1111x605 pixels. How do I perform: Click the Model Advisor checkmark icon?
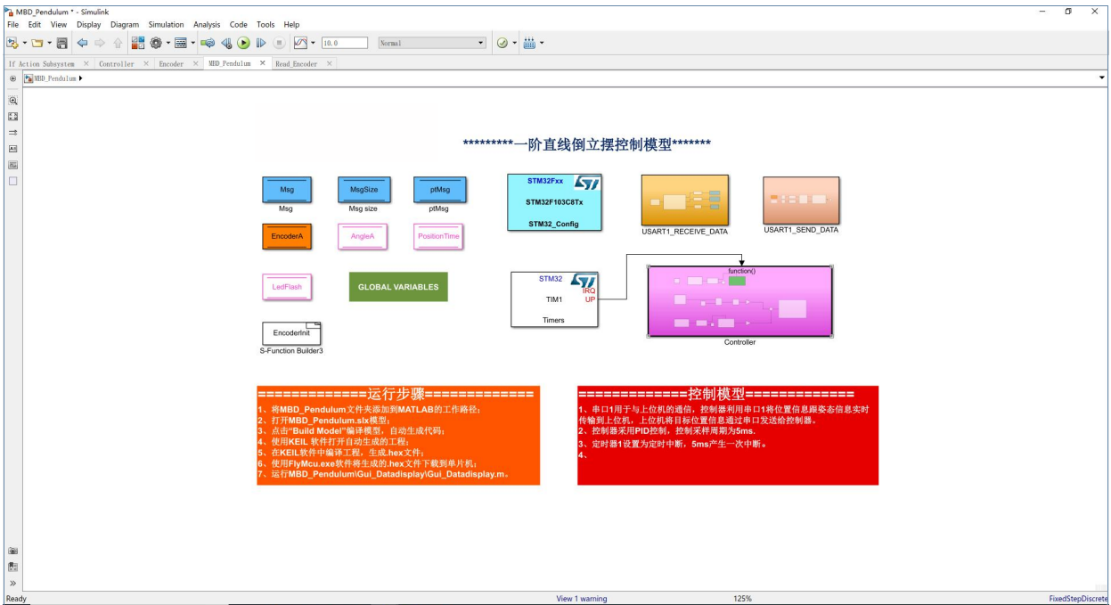point(502,43)
